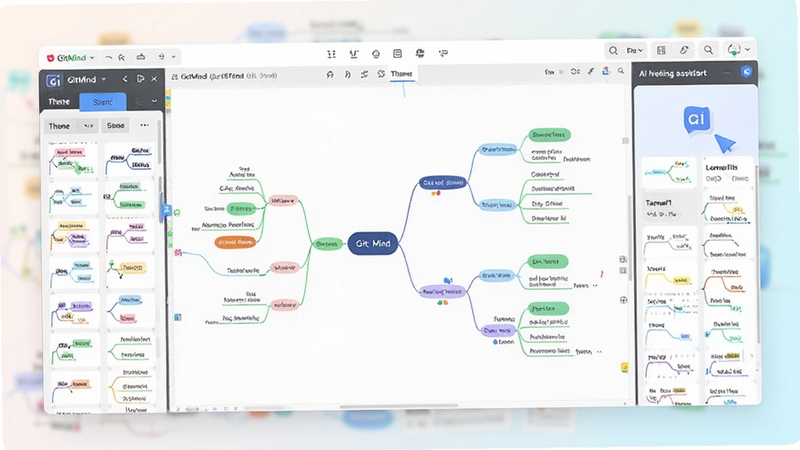Click the layout grid icon in top right
The image size is (800, 450).
pos(661,50)
